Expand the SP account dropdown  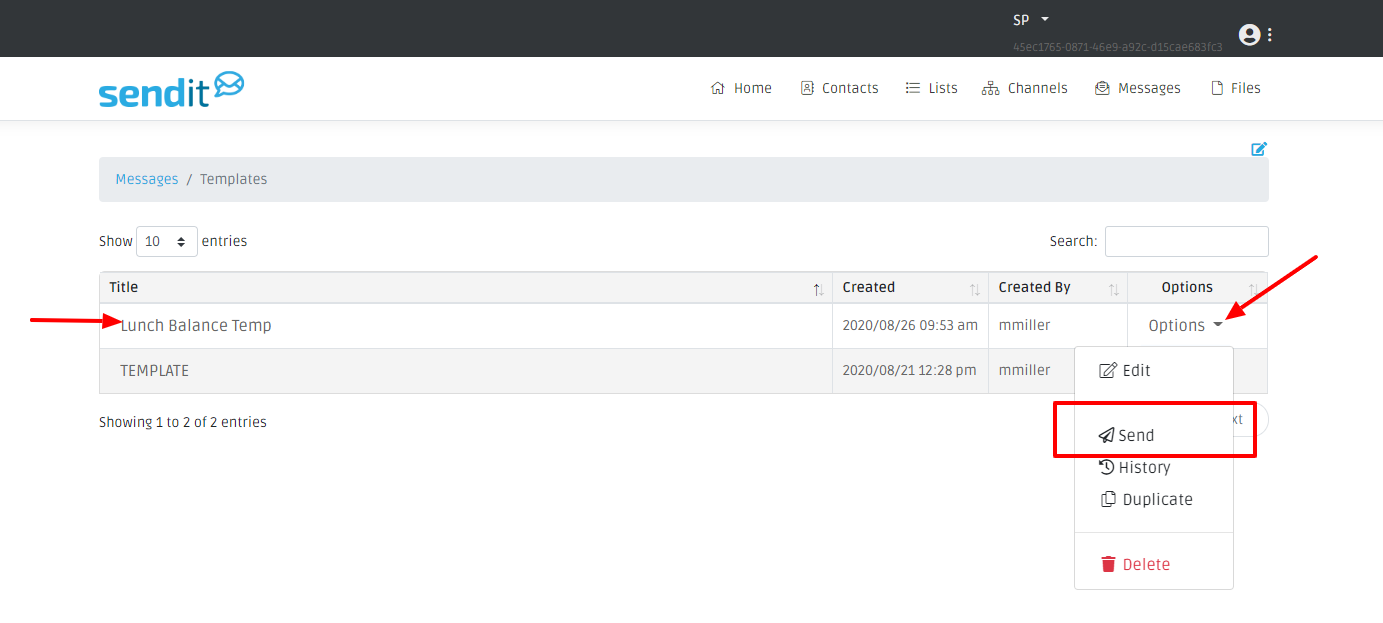pyautogui.click(x=1031, y=20)
